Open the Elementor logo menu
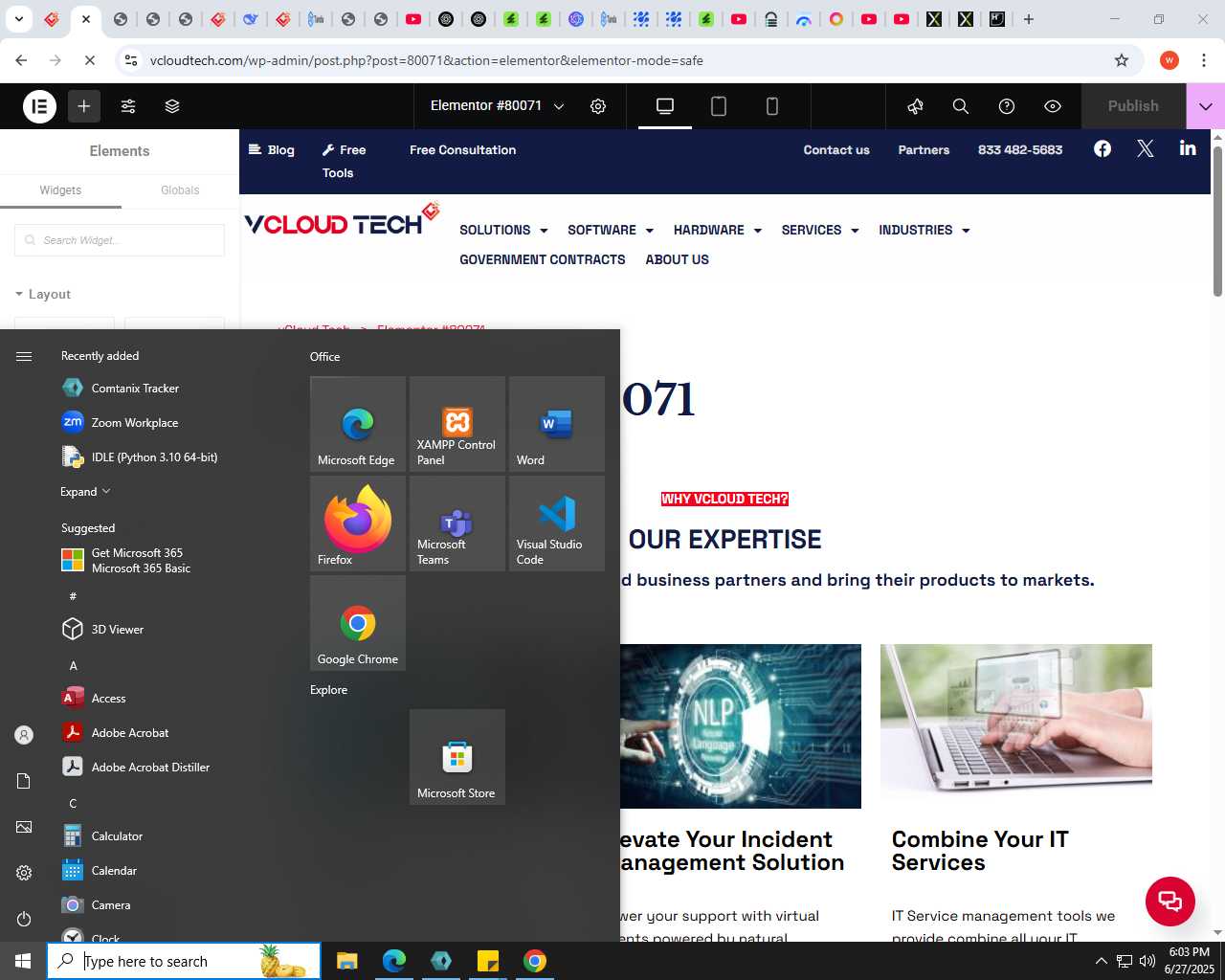The image size is (1225, 980). tap(39, 106)
